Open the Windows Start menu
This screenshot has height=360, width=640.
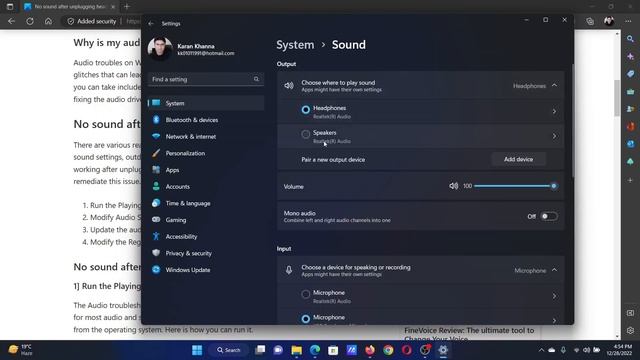tap(197, 350)
